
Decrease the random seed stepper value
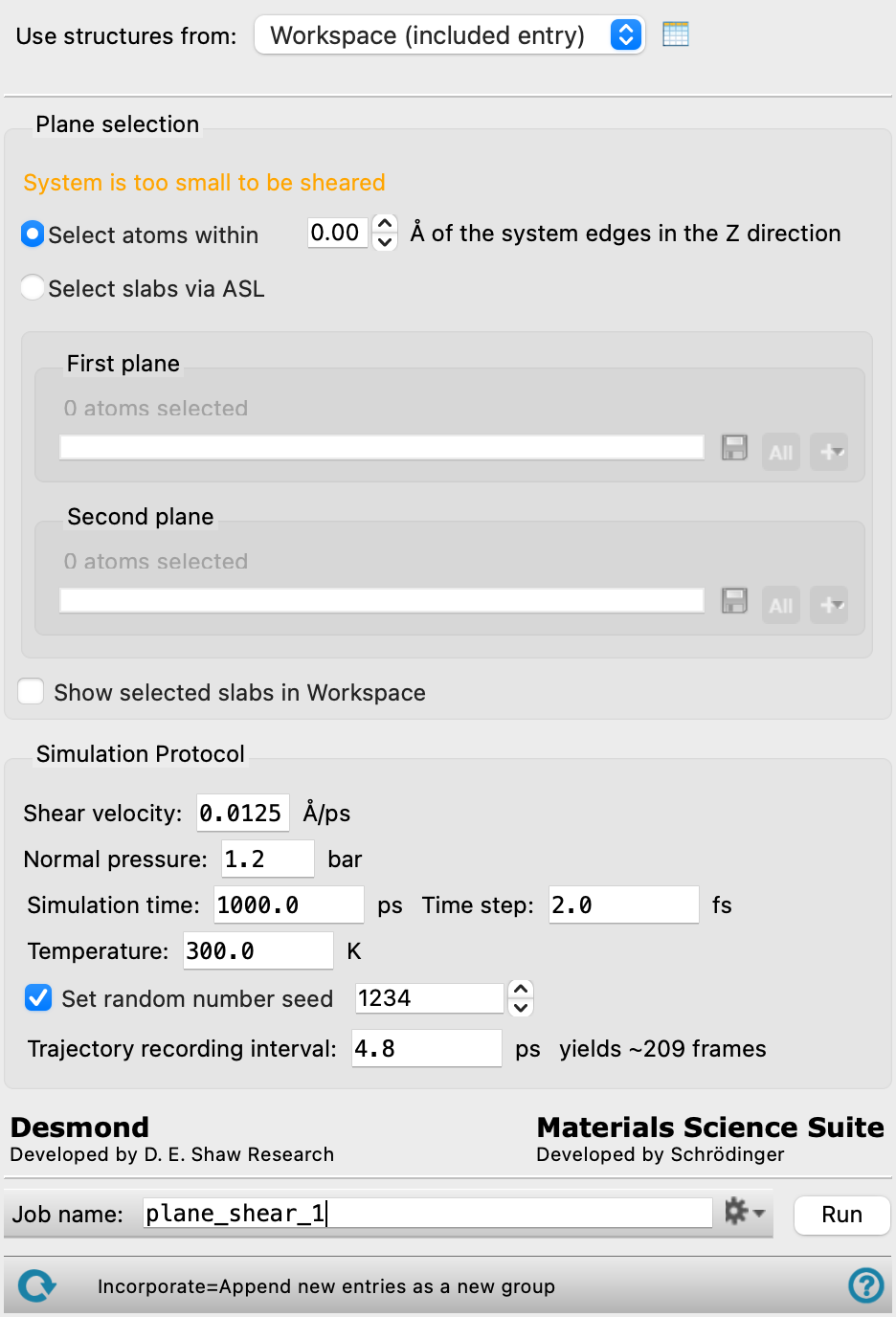521,1007
